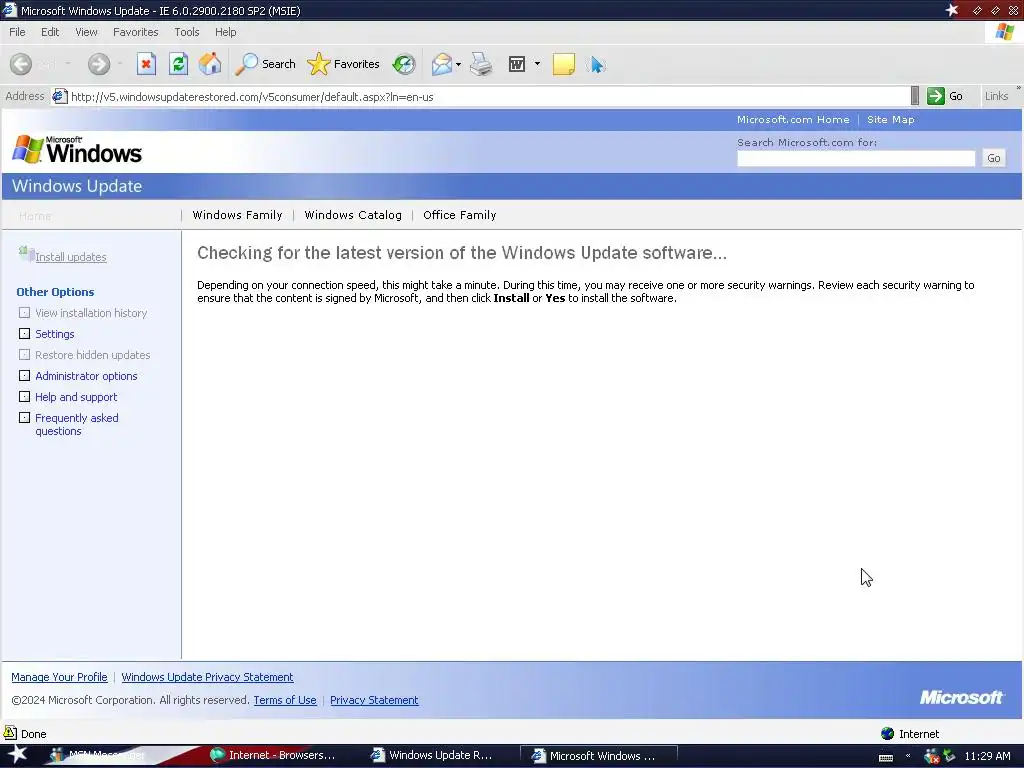Image resolution: width=1024 pixels, height=768 pixels.
Task: Open Administrator options link
Action: click(x=86, y=376)
